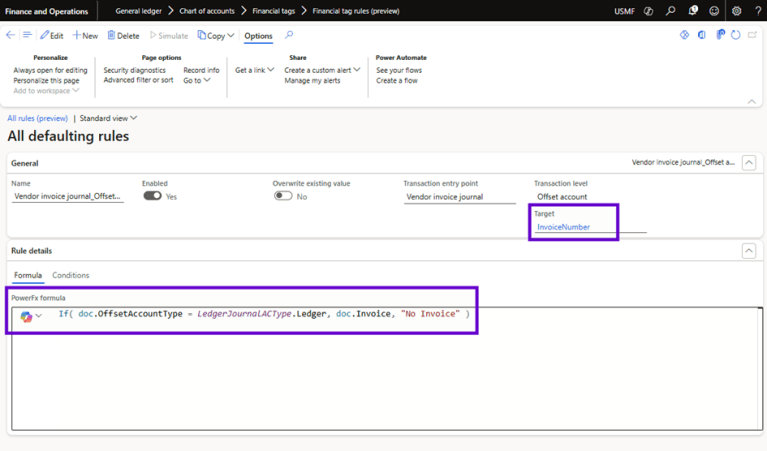
Task: Delete the current rule
Action: 123,35
